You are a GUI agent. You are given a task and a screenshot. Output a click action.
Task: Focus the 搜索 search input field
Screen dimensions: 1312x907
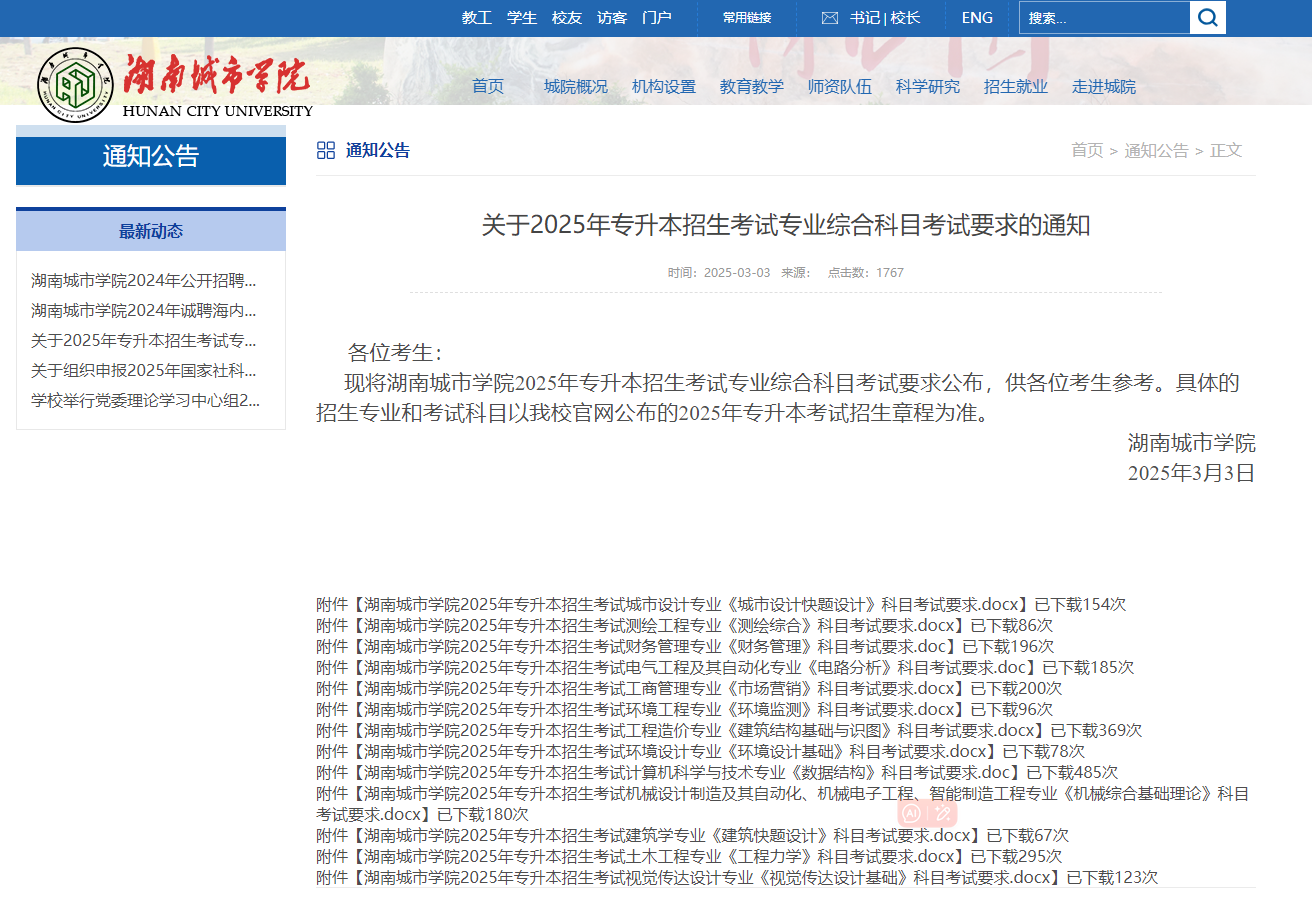1105,17
